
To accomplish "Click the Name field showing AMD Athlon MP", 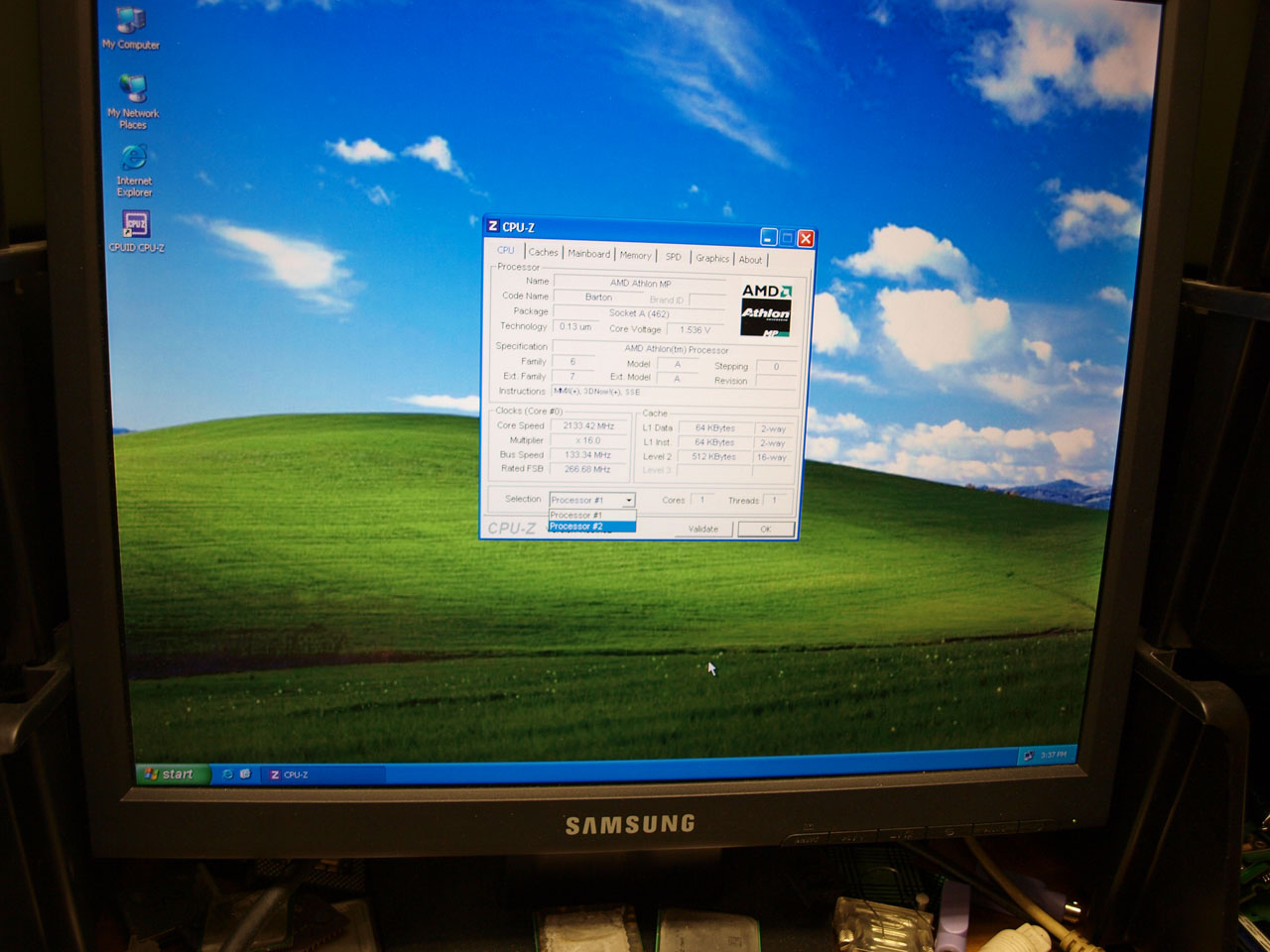I will (x=641, y=283).
